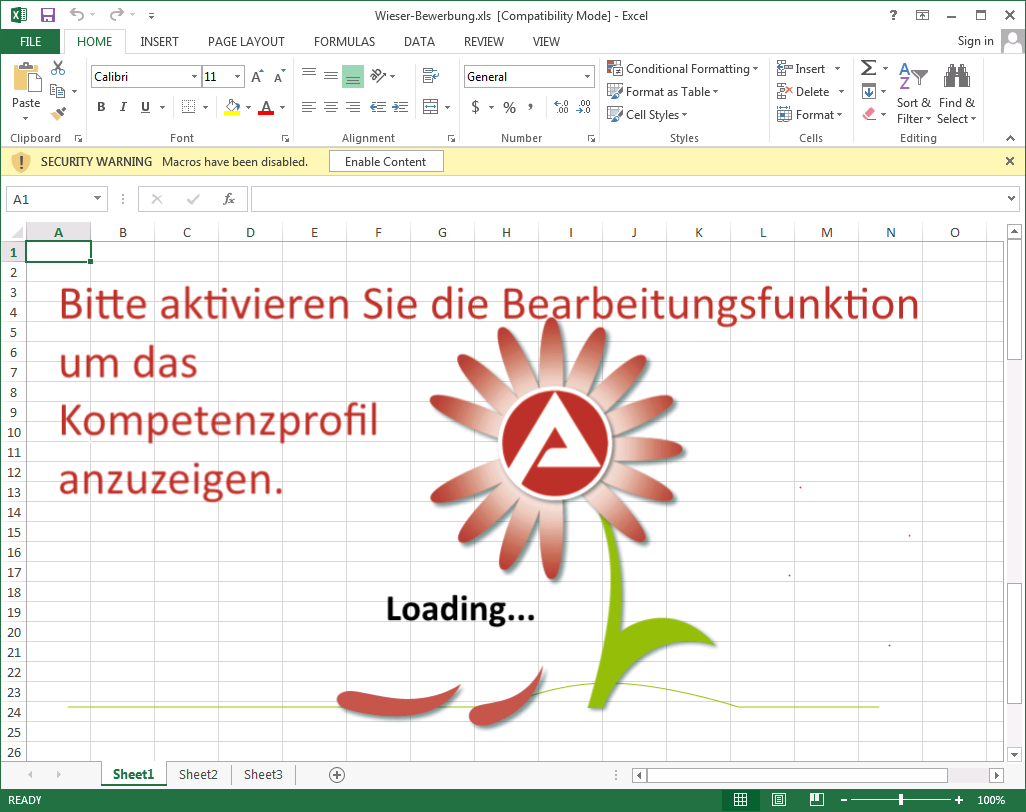Toggle Align Left
This screenshot has height=812, width=1026.
tap(309, 107)
